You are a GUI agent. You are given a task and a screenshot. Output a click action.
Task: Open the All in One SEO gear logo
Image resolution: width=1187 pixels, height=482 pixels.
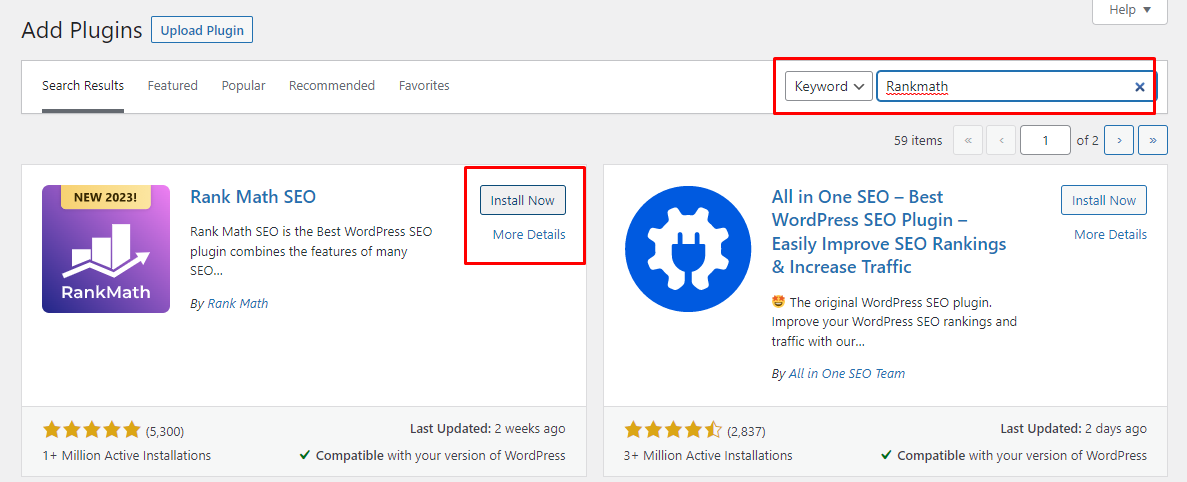(x=688, y=249)
